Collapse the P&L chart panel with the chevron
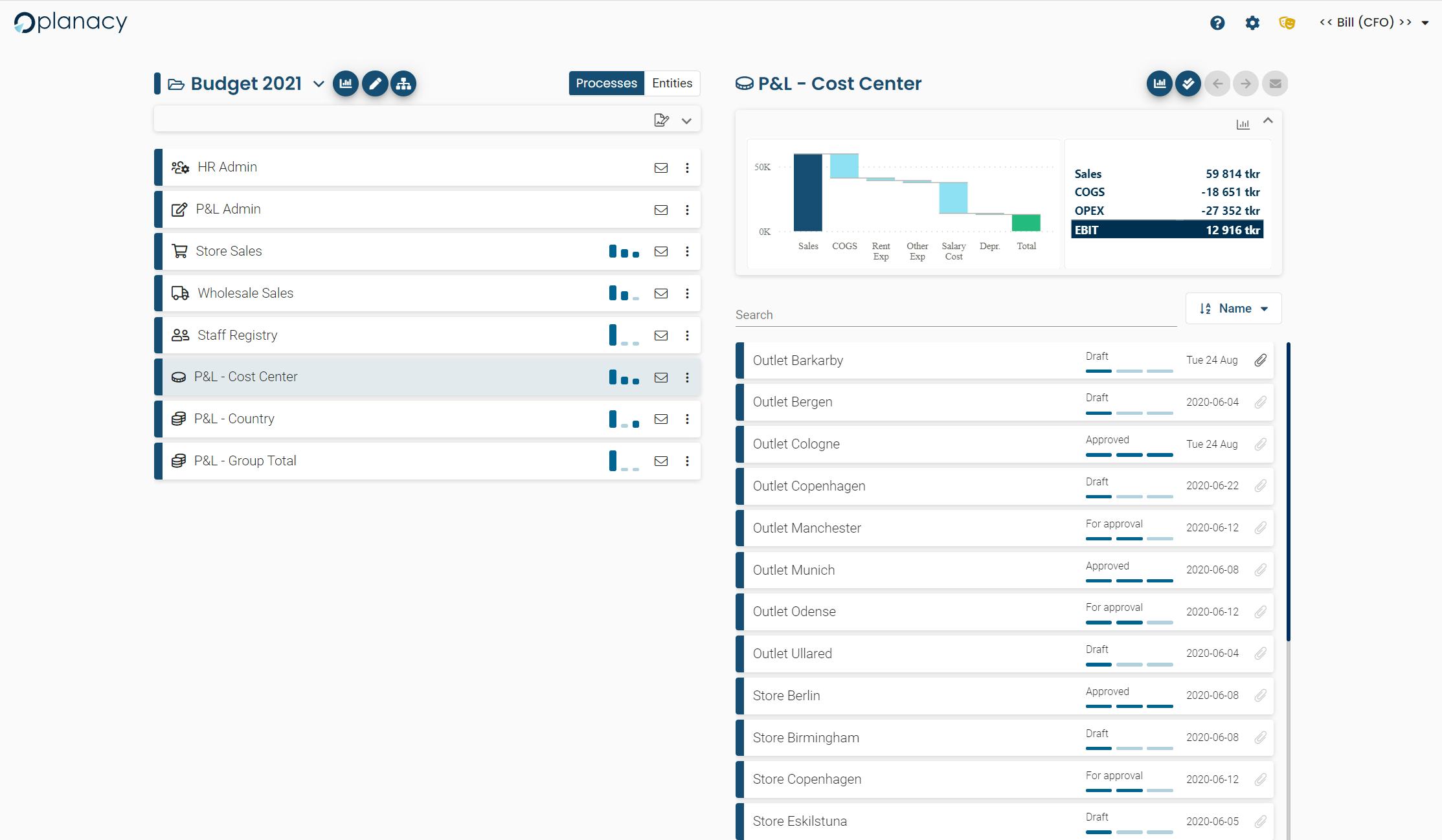1442x840 pixels. click(x=1268, y=121)
